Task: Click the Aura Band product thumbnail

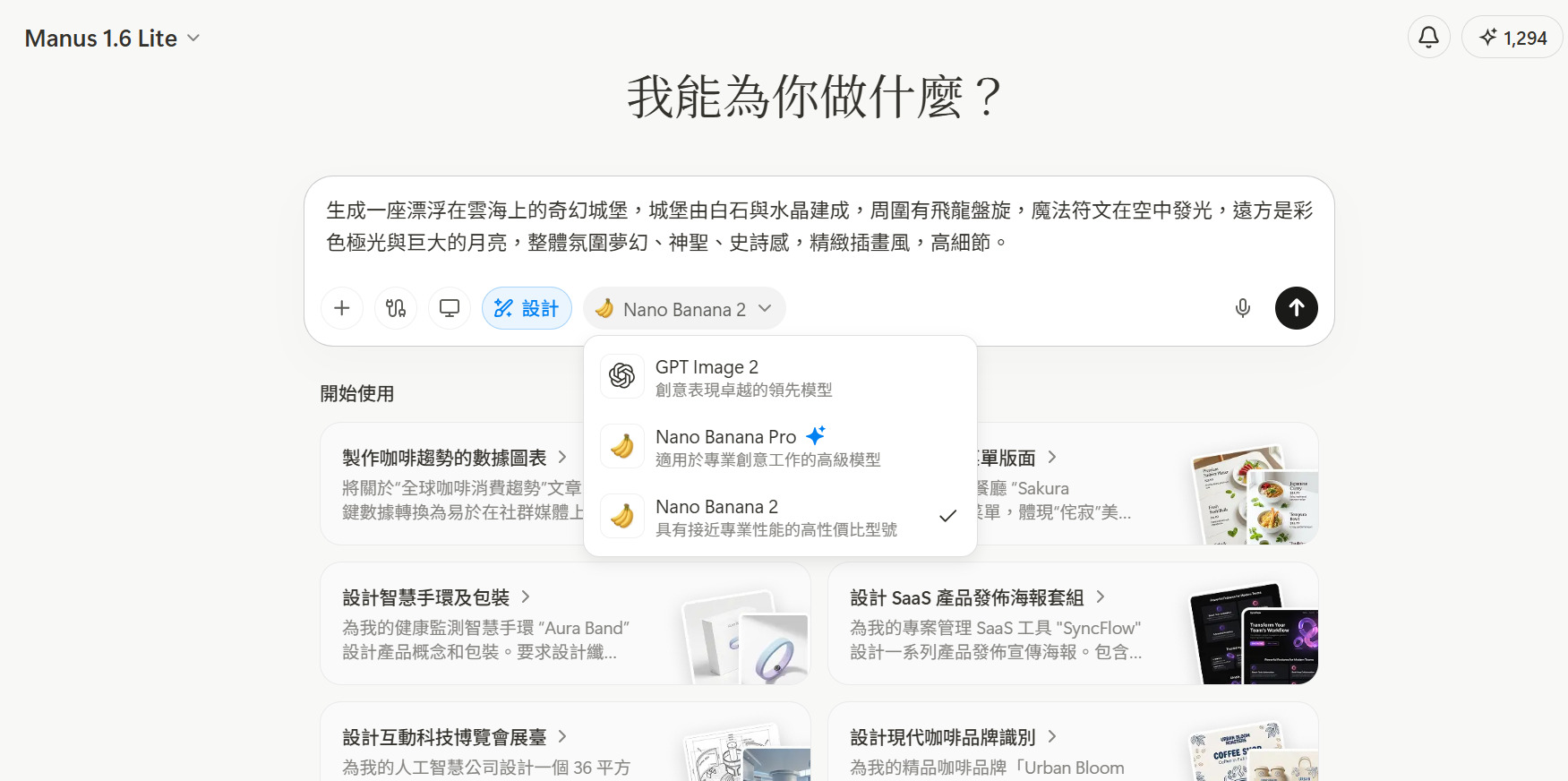Action: [746, 637]
